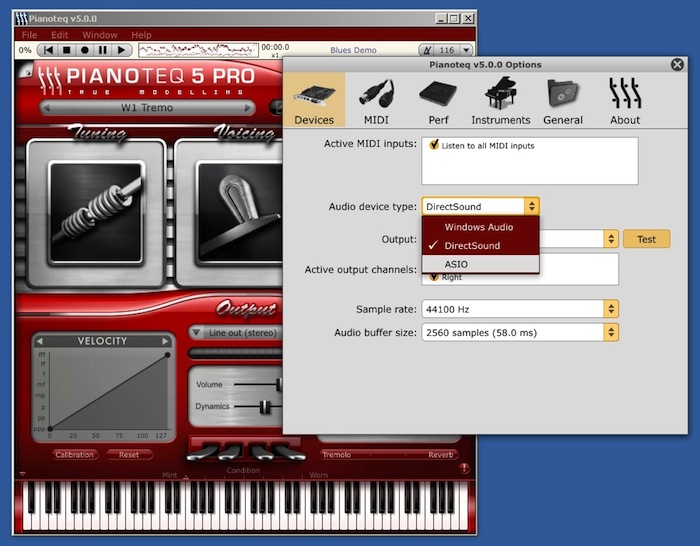Open the File menu
Screen dimensions: 700x546
click(x=29, y=35)
